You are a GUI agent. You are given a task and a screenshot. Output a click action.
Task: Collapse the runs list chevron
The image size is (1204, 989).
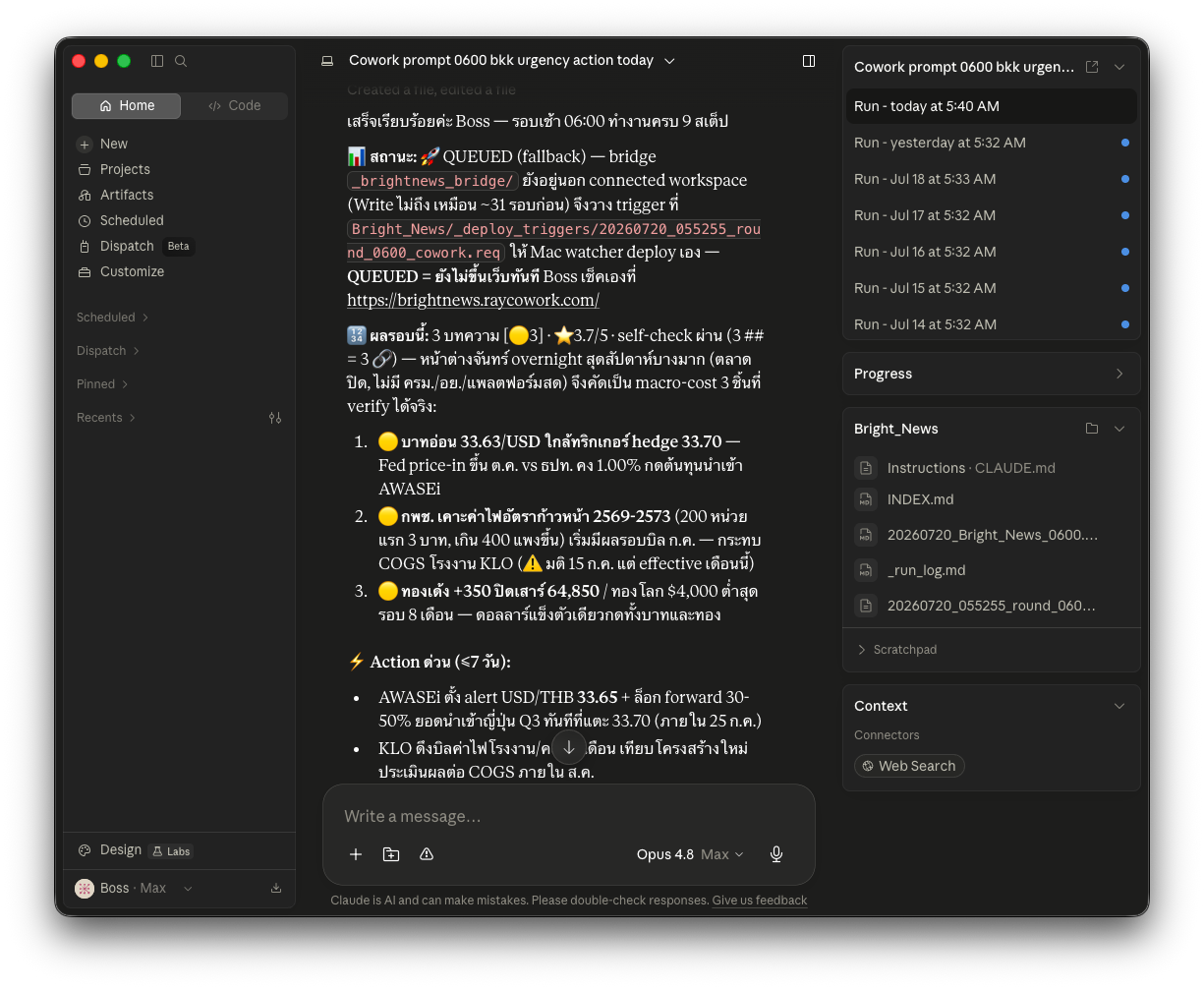(1119, 67)
